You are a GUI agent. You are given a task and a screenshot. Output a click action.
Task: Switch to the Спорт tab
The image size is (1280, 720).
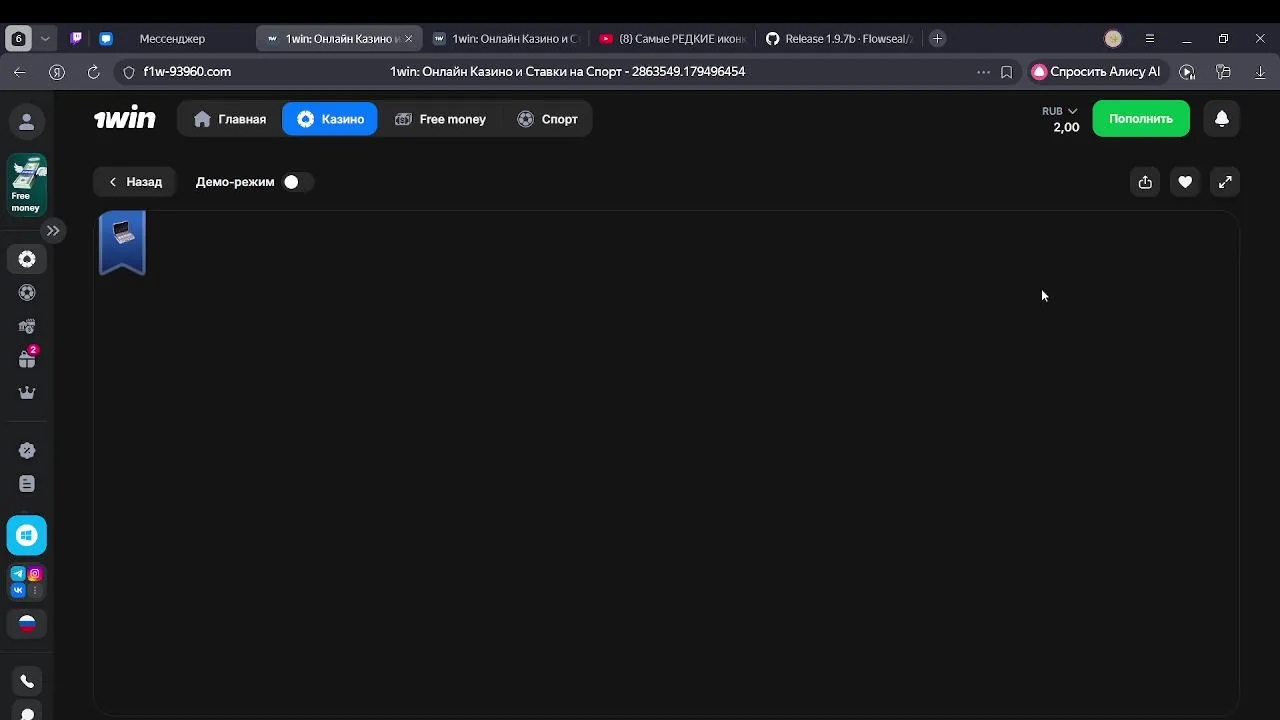pos(547,119)
